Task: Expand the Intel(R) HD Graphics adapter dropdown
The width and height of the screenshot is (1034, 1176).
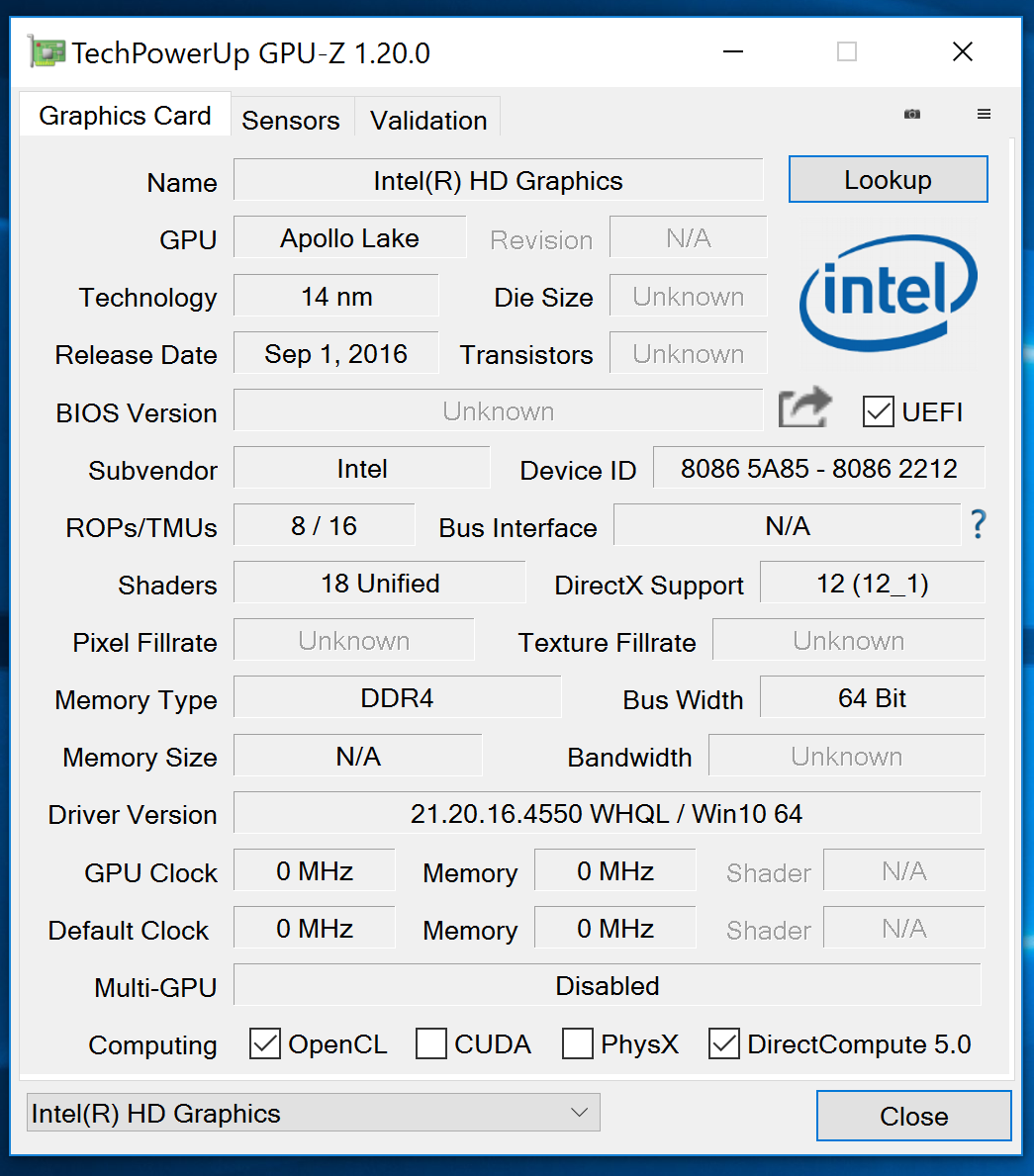Action: pyautogui.click(x=313, y=1113)
